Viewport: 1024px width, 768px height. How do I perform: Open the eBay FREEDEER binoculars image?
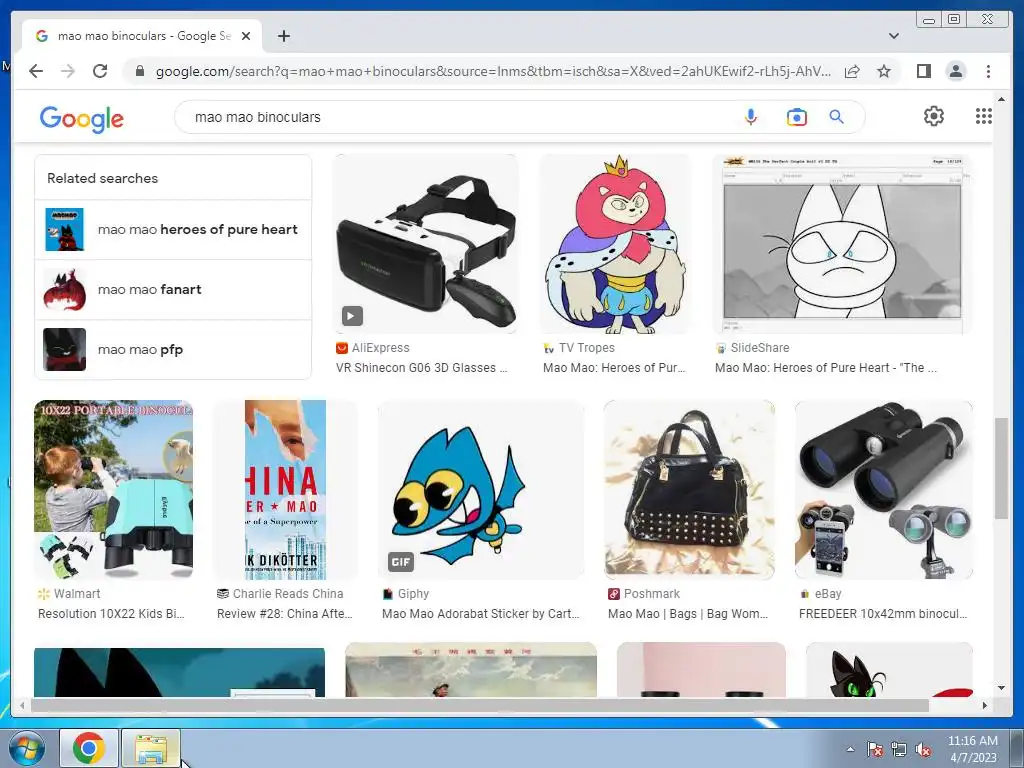coord(884,490)
